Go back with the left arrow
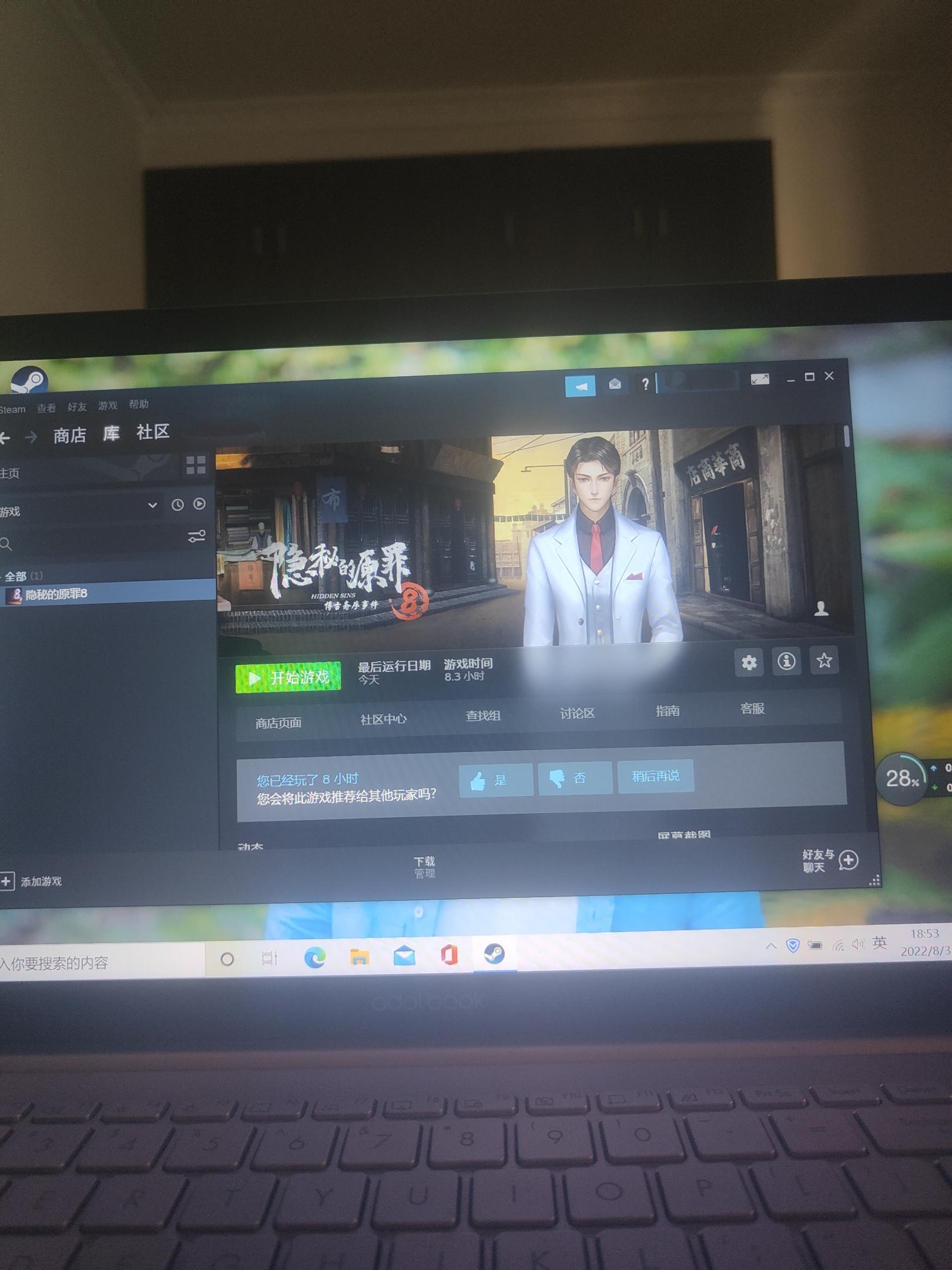 (5, 437)
